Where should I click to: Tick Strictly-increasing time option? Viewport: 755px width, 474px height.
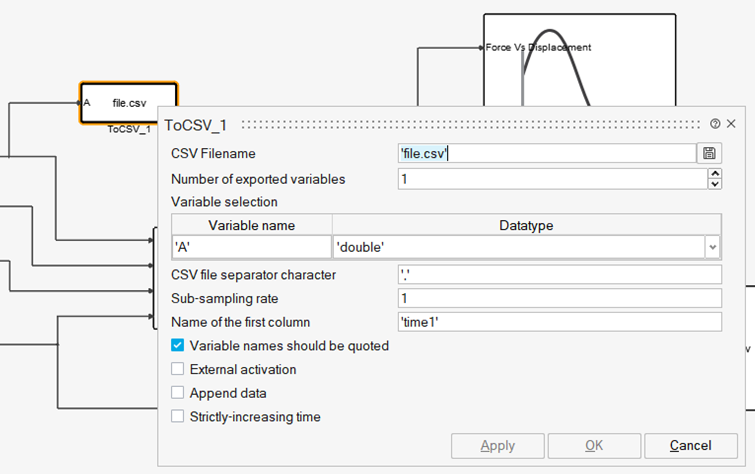pyautogui.click(x=178, y=417)
